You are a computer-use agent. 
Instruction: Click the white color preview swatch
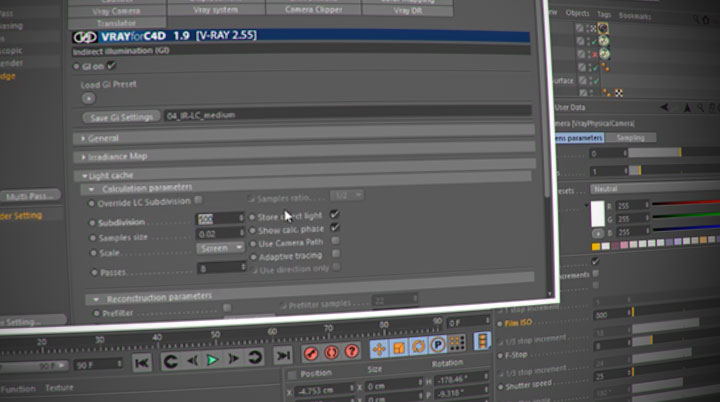tap(597, 214)
